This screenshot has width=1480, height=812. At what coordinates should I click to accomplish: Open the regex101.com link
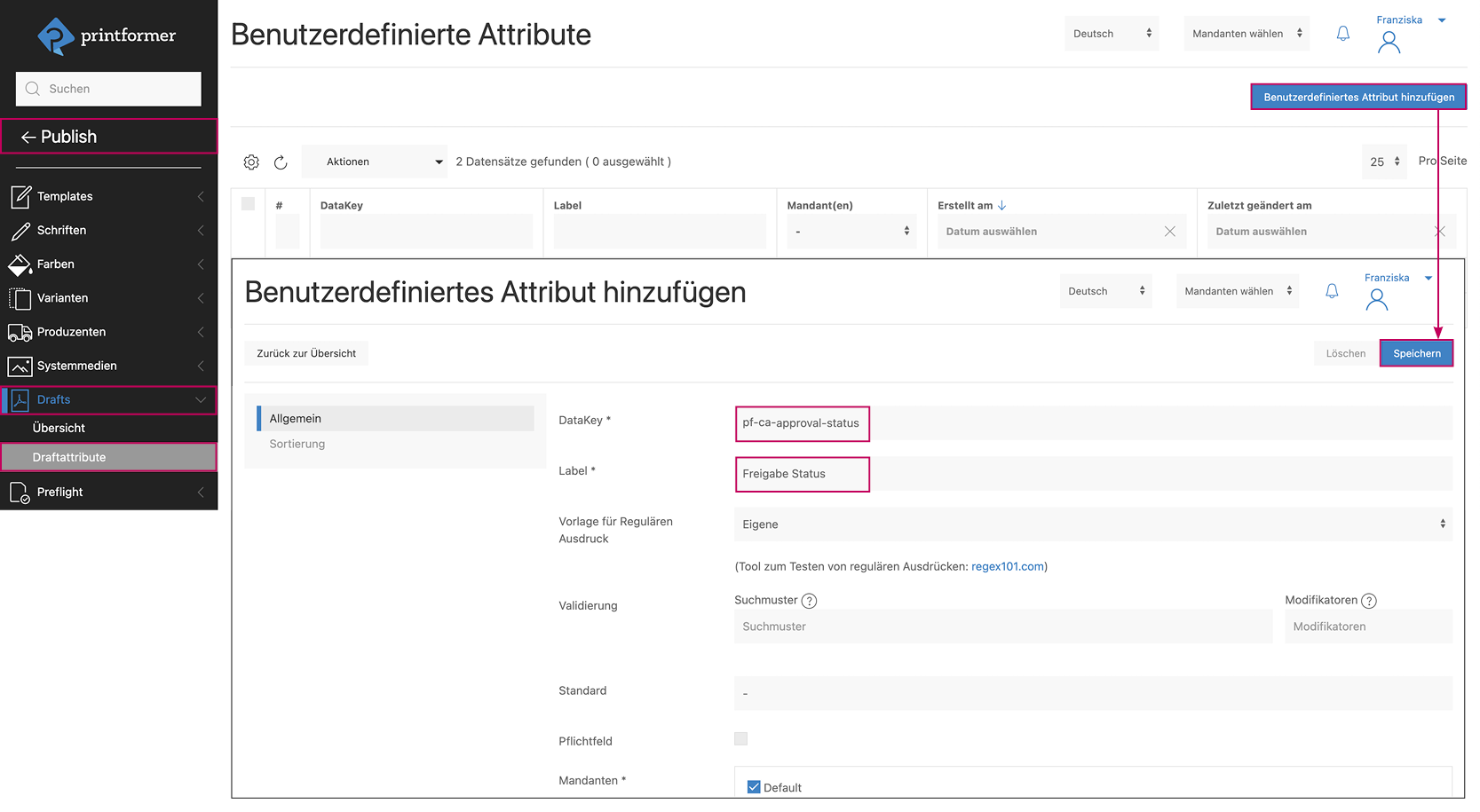(1007, 566)
